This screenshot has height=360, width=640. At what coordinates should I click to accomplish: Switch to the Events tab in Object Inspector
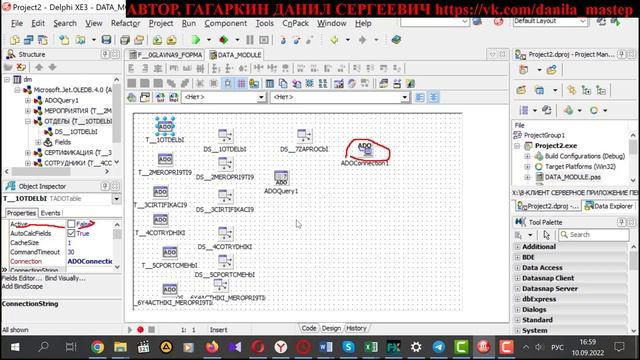[x=51, y=213]
